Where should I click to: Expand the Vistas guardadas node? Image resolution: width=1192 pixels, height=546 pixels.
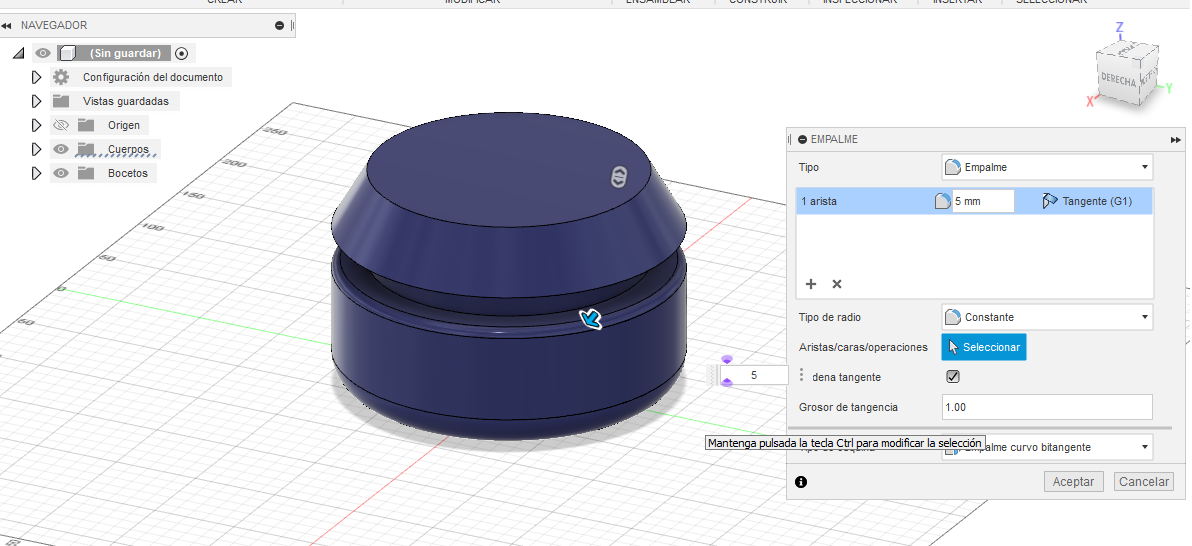[x=36, y=101]
